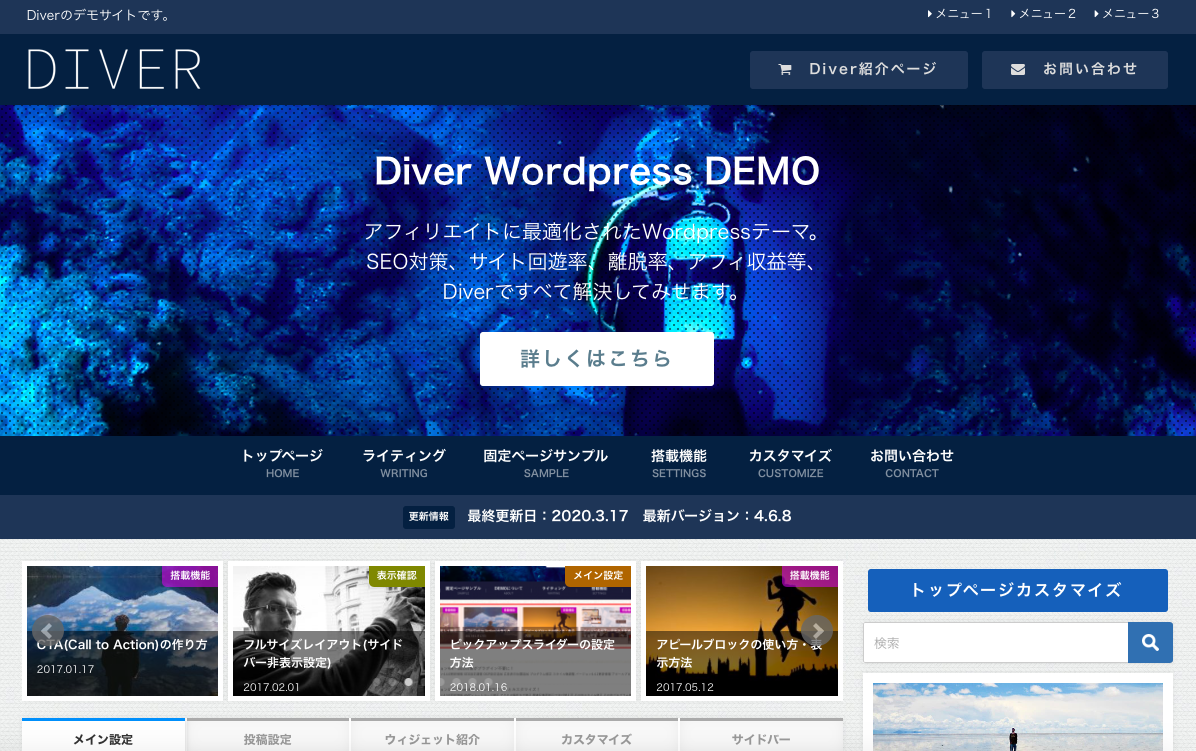The height and width of the screenshot is (751, 1196).
Task: Open the カスタマイズ CUSTOMIZE menu item
Action: pyautogui.click(x=790, y=464)
